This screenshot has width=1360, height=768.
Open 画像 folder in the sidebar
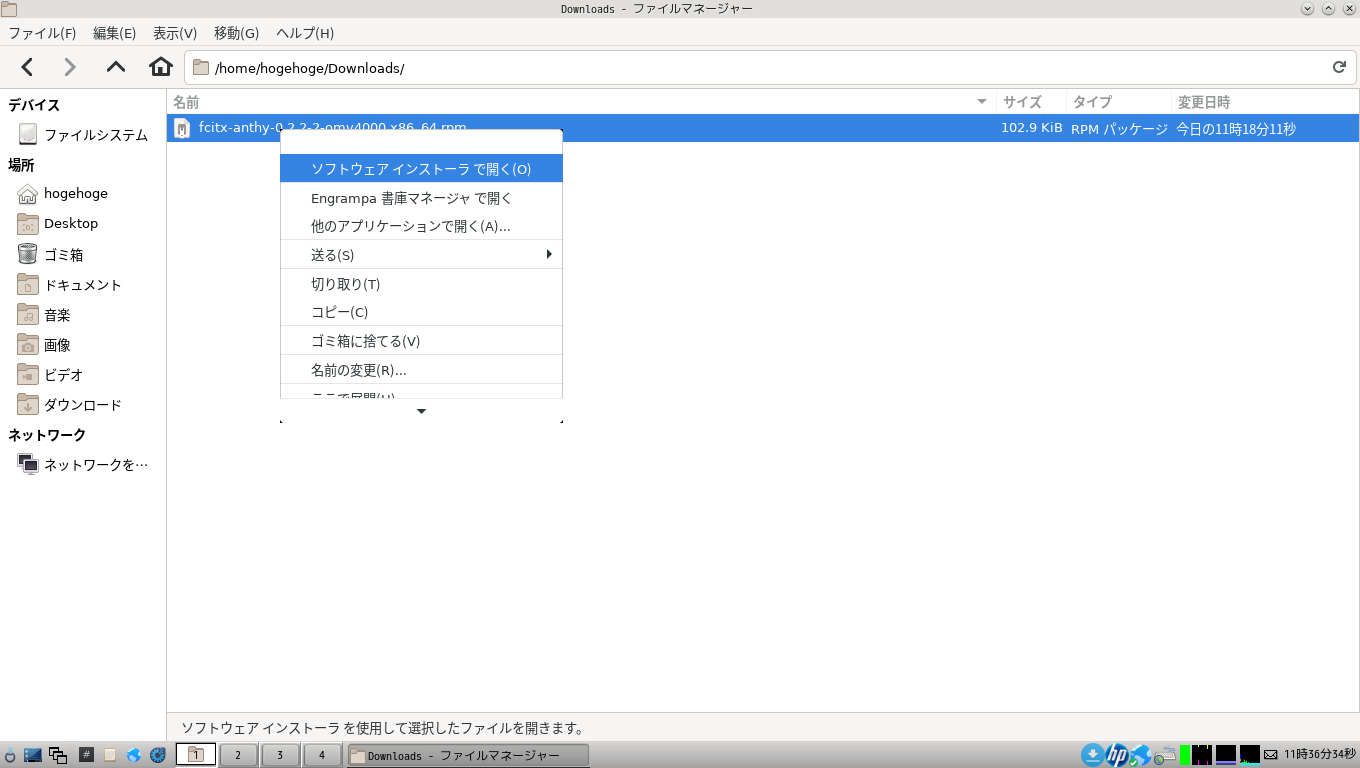[44, 345]
